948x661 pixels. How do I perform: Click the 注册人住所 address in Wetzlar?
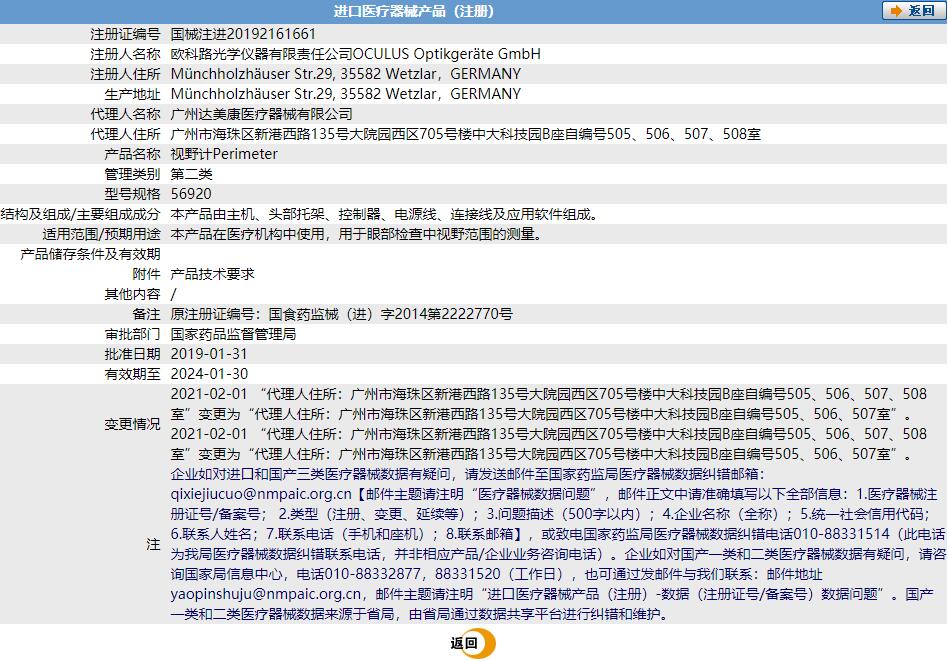click(346, 74)
